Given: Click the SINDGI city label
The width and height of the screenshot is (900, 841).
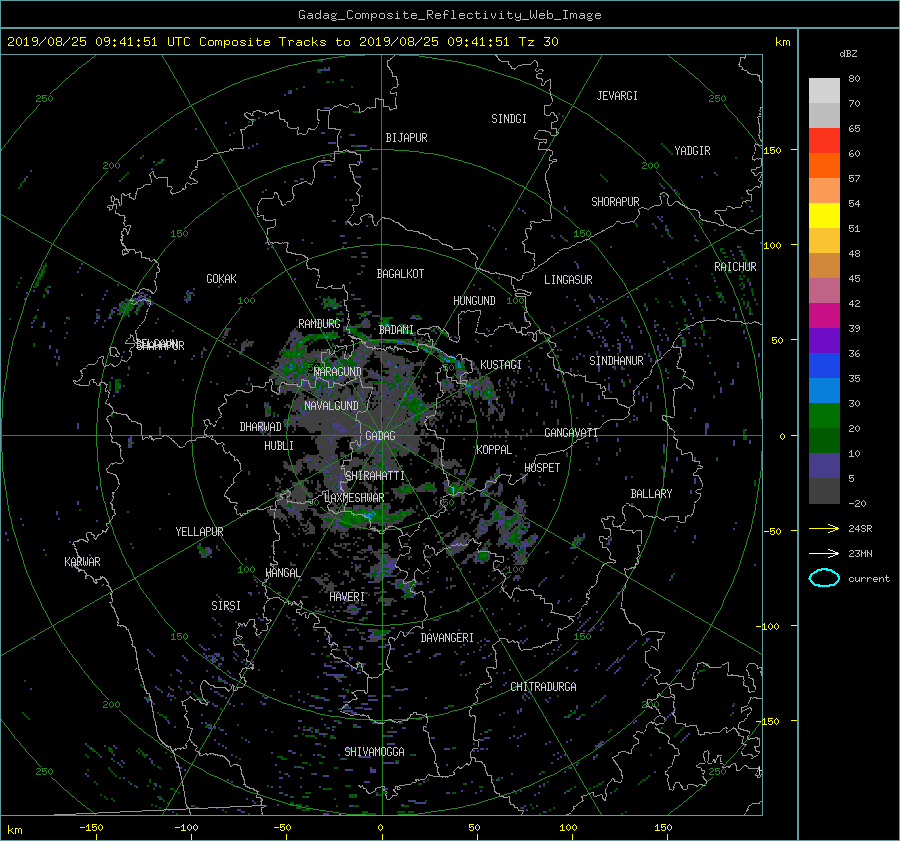Looking at the screenshot, I should click(509, 119).
